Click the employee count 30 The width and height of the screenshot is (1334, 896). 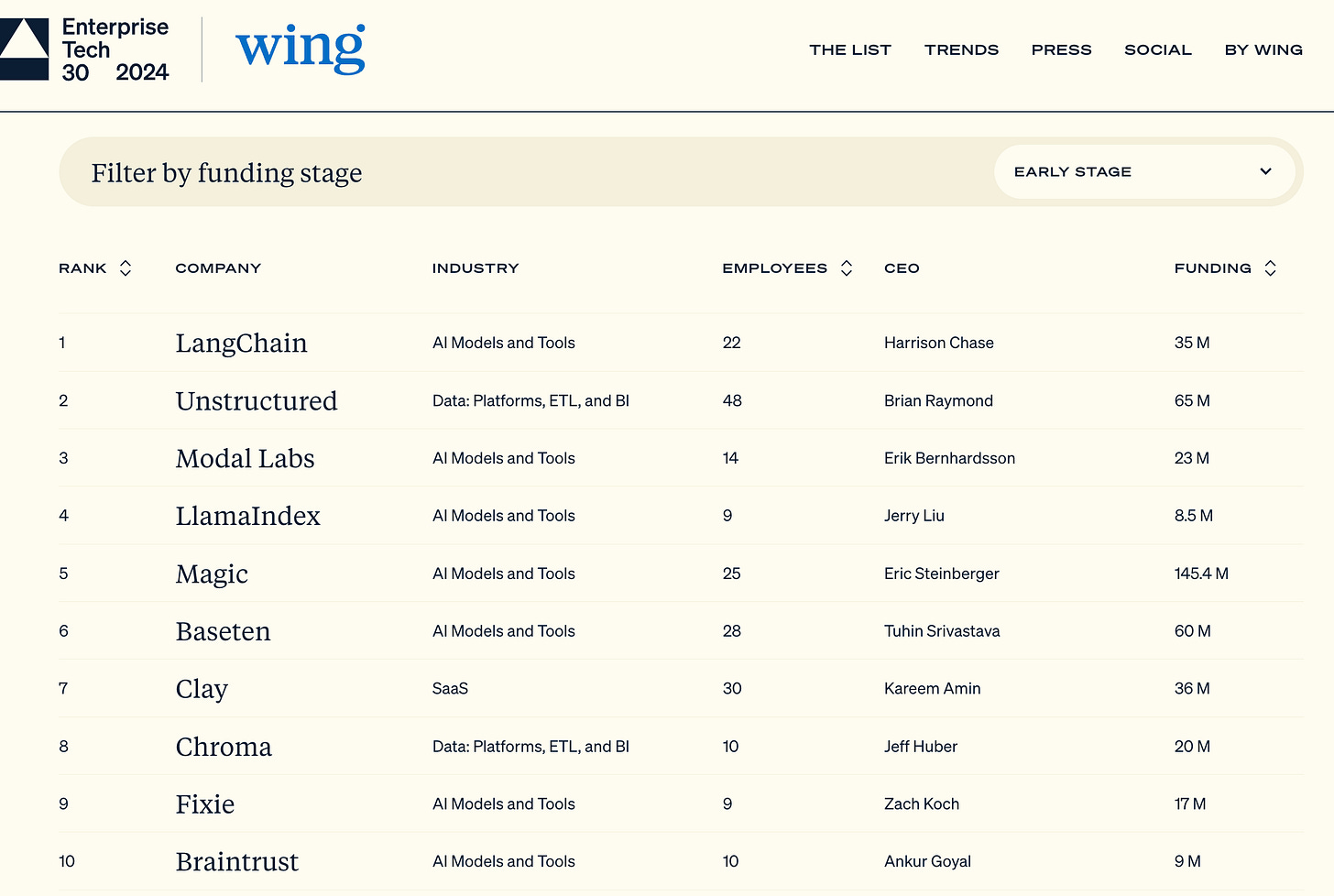(732, 689)
